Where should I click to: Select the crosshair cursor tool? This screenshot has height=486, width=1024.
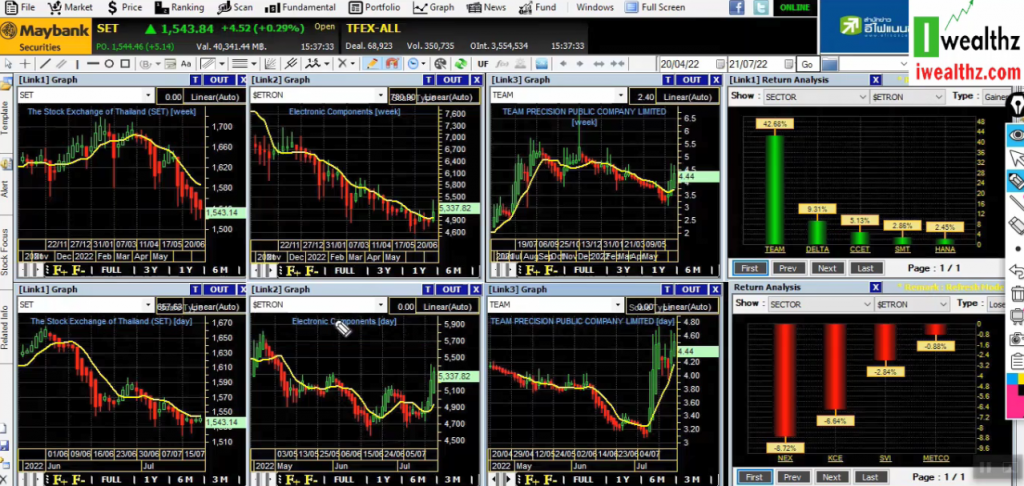pos(25,63)
